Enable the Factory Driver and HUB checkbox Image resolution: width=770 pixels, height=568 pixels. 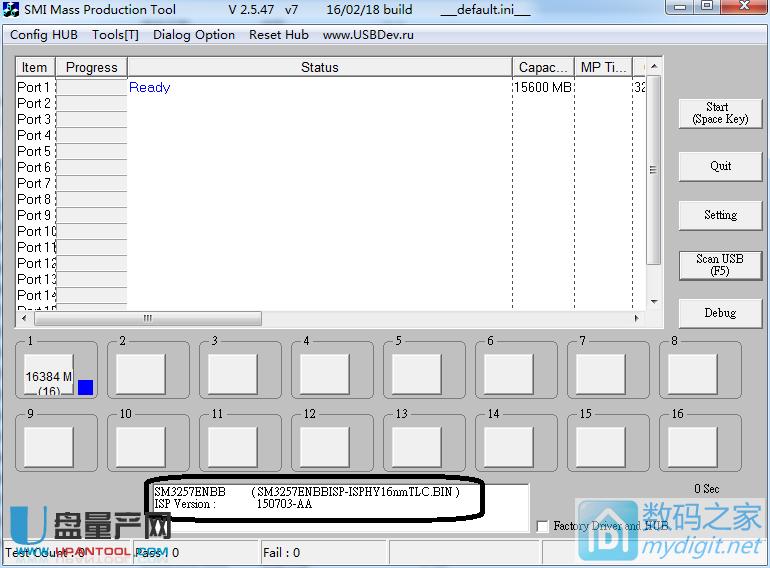[x=542, y=526]
